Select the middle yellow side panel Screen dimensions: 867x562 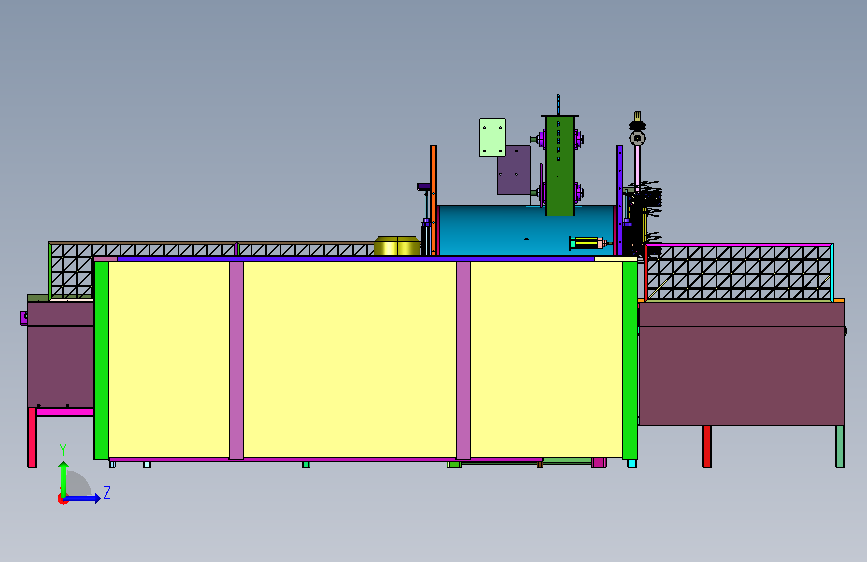(x=350, y=360)
